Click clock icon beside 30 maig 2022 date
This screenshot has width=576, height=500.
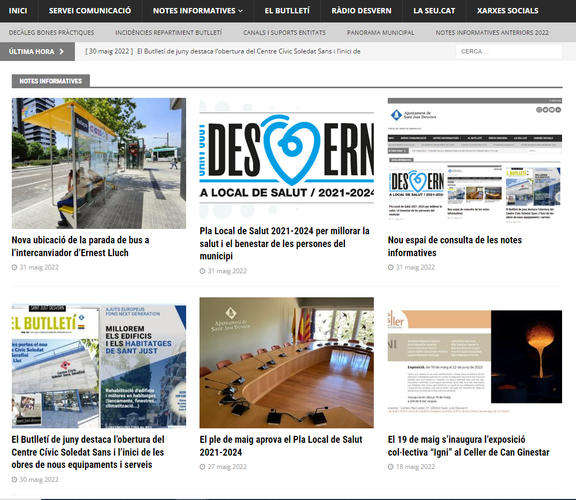click(x=14, y=479)
